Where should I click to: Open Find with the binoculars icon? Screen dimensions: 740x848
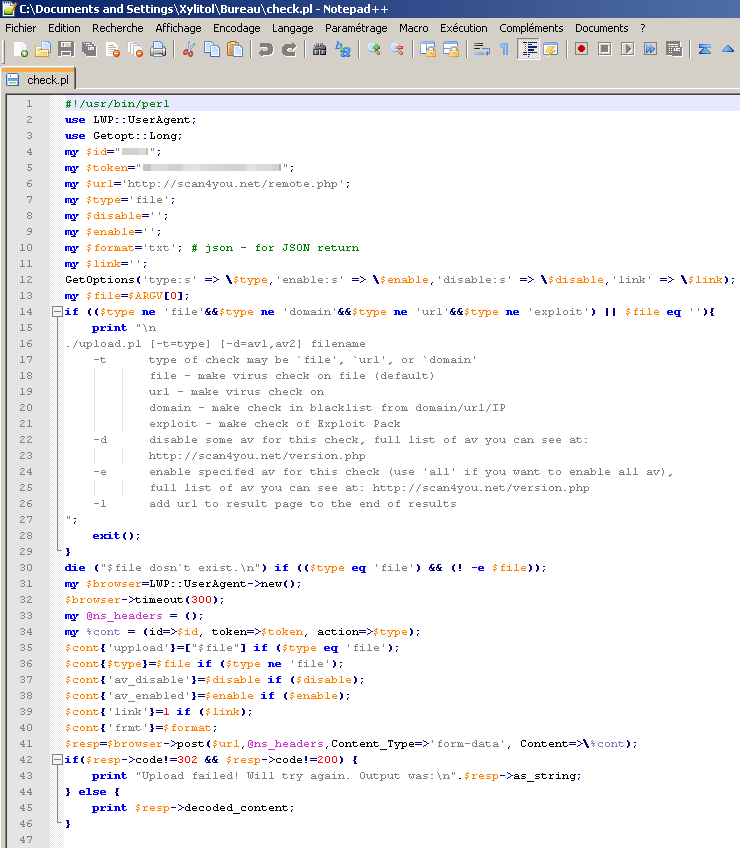click(320, 50)
